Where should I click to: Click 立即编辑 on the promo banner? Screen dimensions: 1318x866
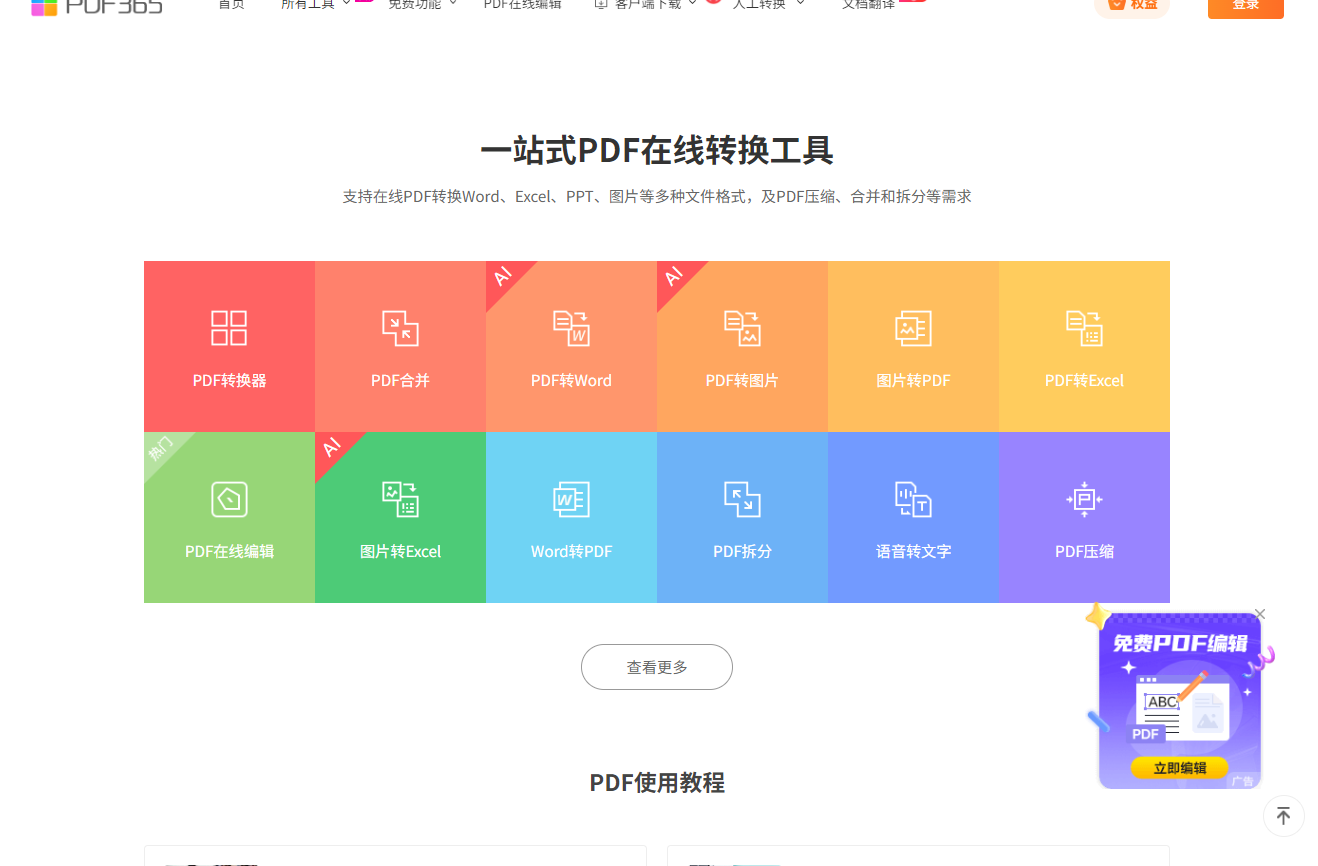coord(1179,768)
